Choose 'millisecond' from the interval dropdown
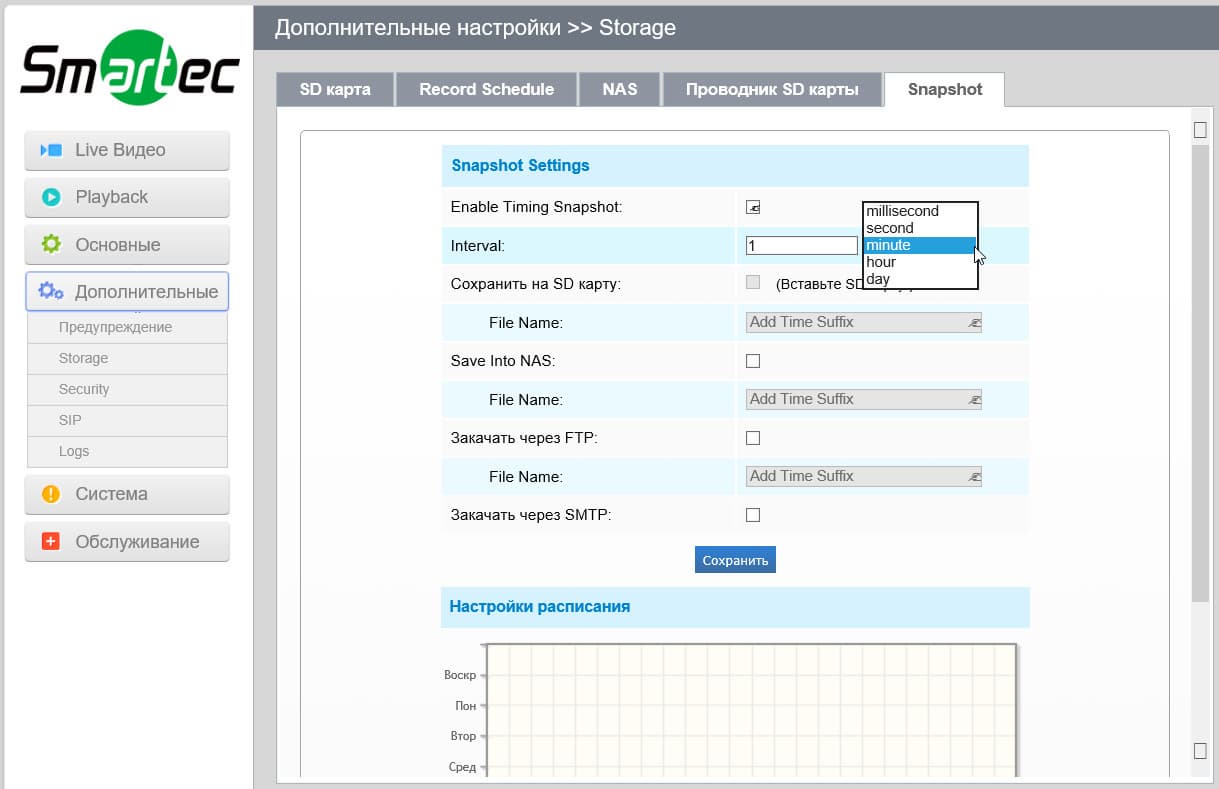1219x789 pixels. 902,211
